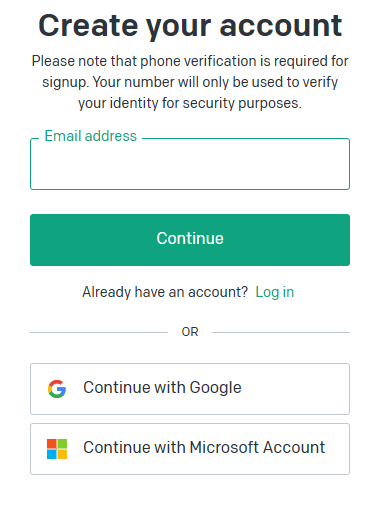Click the divider line right of OR

click(x=281, y=332)
